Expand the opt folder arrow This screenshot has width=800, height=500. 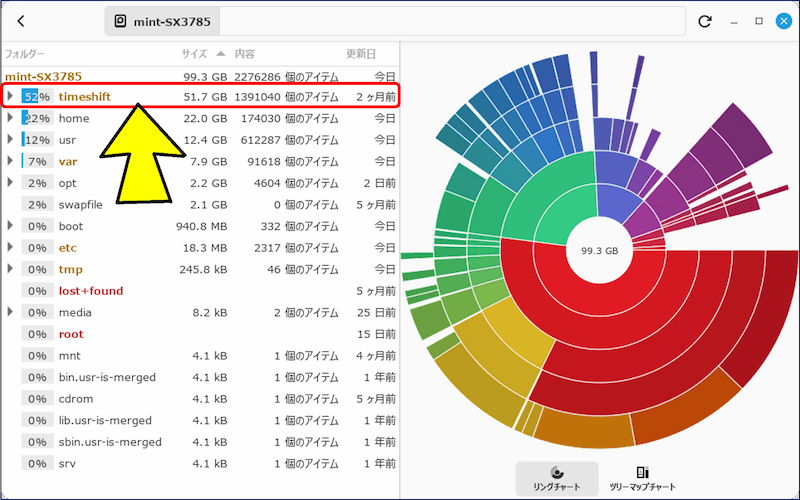11,183
